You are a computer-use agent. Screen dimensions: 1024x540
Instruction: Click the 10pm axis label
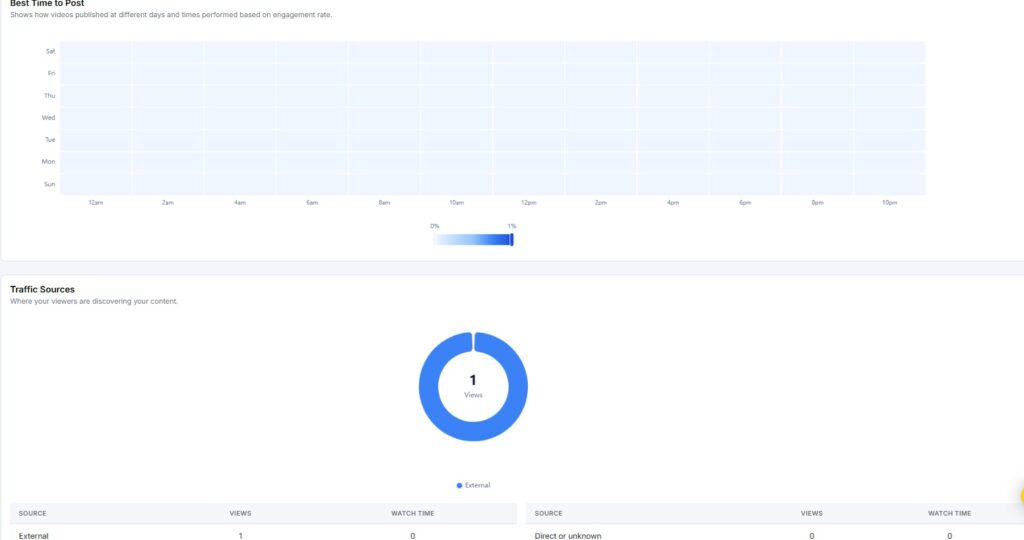point(889,202)
